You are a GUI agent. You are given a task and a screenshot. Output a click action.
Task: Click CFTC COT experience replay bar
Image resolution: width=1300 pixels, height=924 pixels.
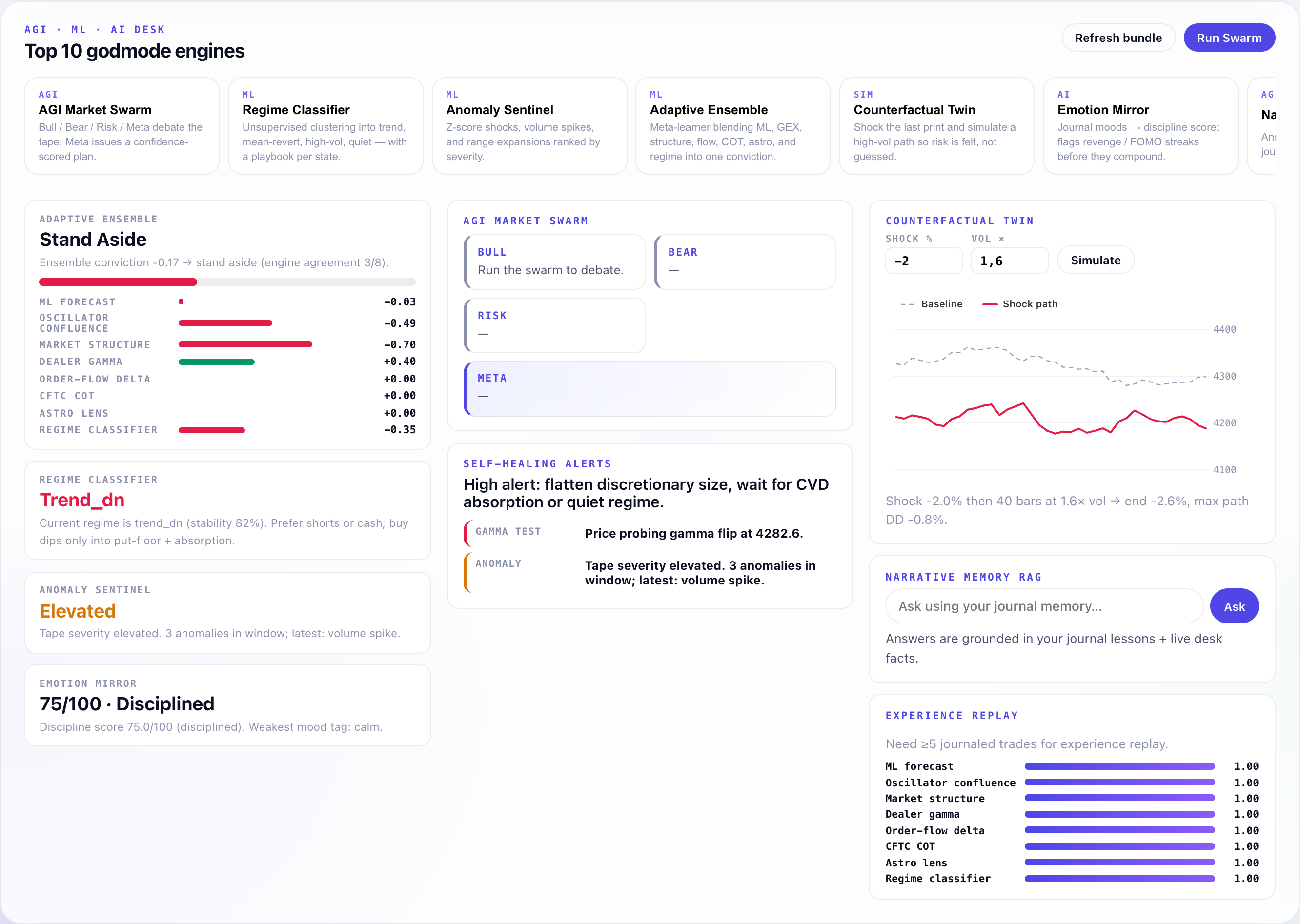tap(1119, 846)
